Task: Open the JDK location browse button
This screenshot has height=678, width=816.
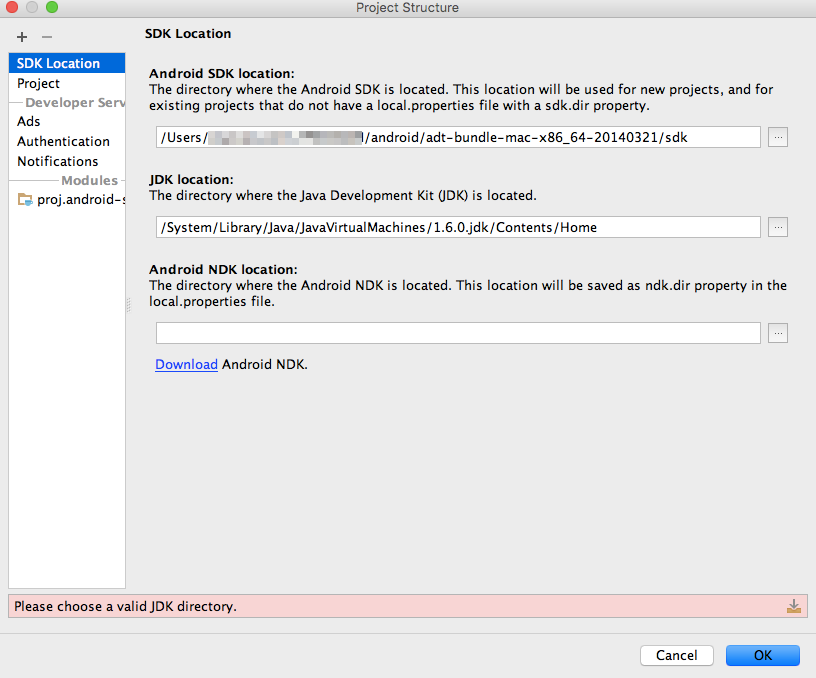Action: pyautogui.click(x=778, y=227)
